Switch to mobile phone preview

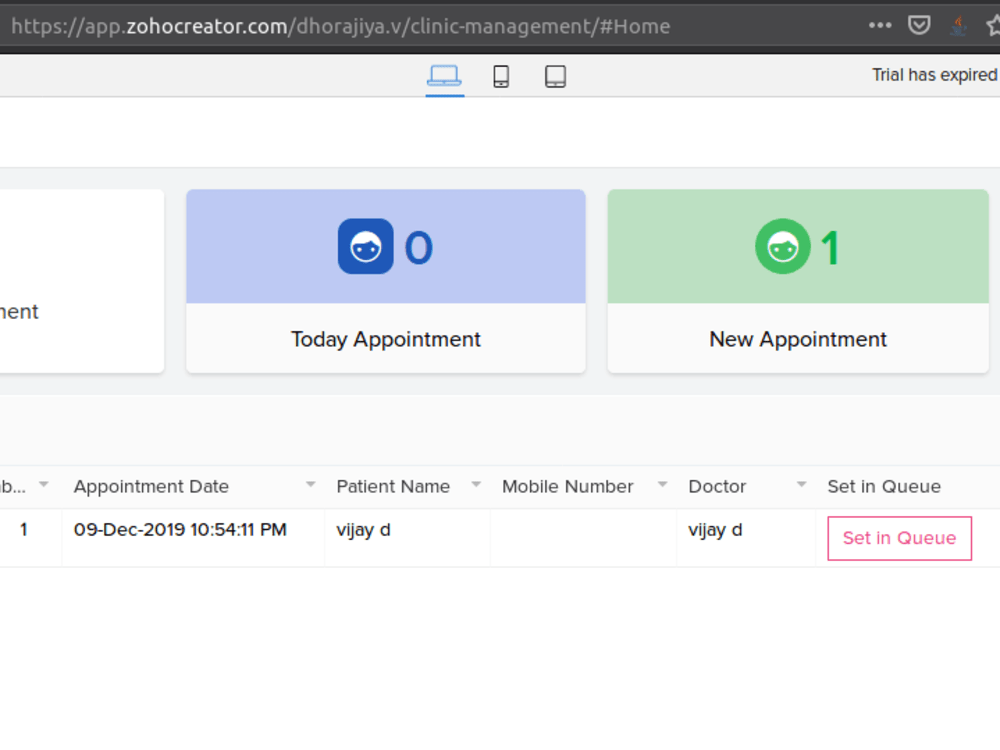tap(501, 76)
